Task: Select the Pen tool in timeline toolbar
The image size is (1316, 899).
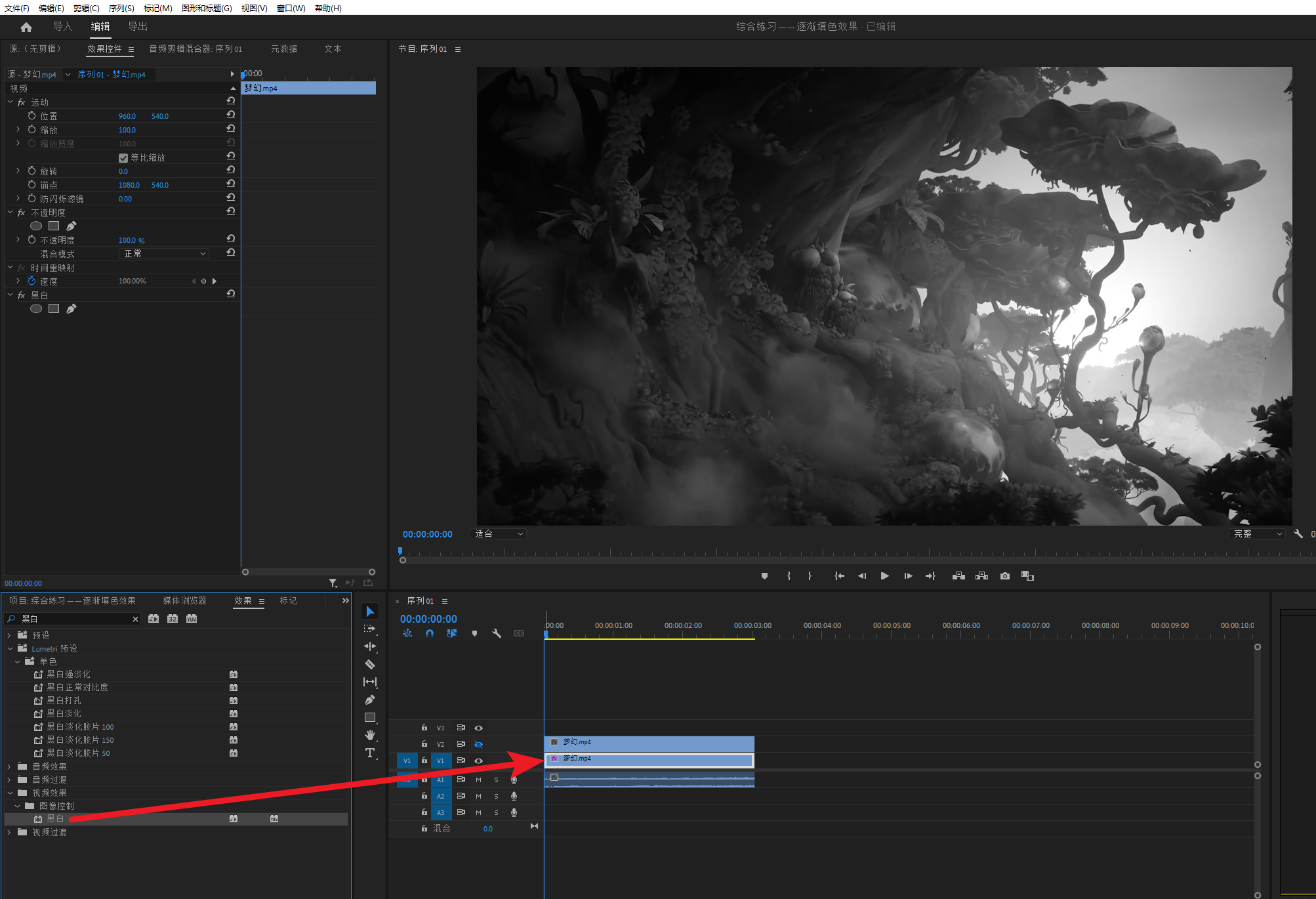Action: (x=370, y=700)
